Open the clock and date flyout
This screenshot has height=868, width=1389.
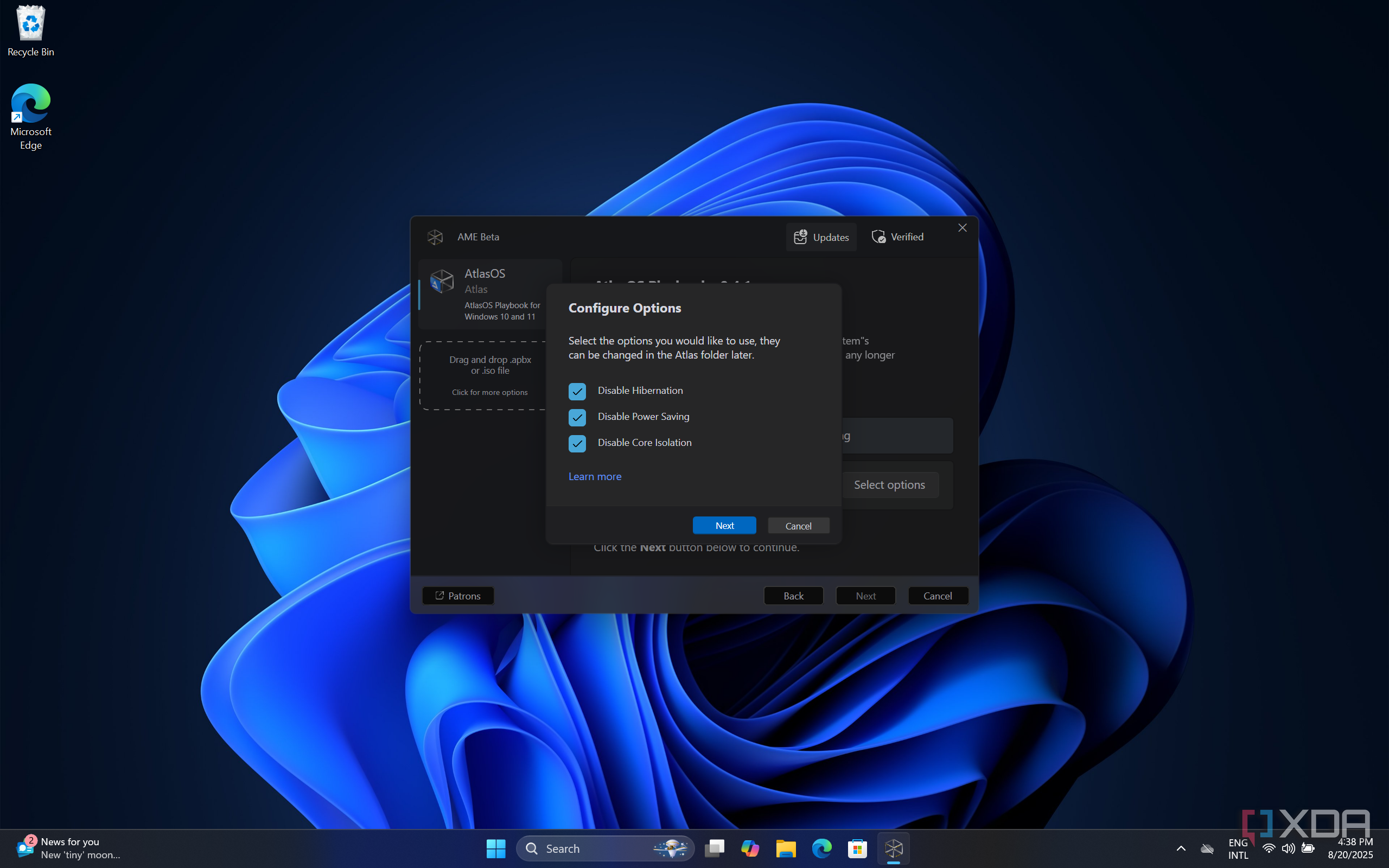tap(1350, 848)
